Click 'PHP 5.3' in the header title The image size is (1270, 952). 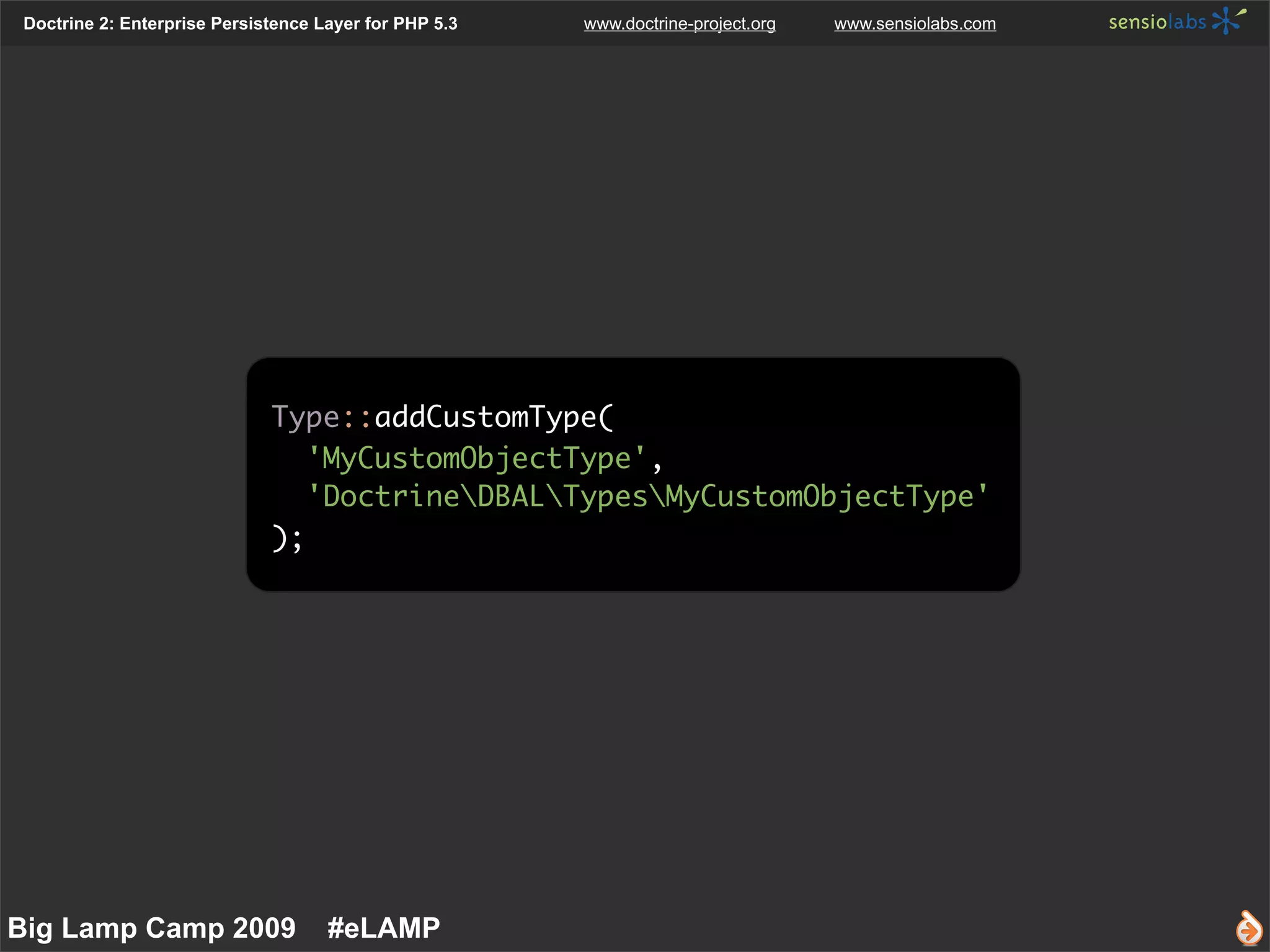[x=425, y=24]
